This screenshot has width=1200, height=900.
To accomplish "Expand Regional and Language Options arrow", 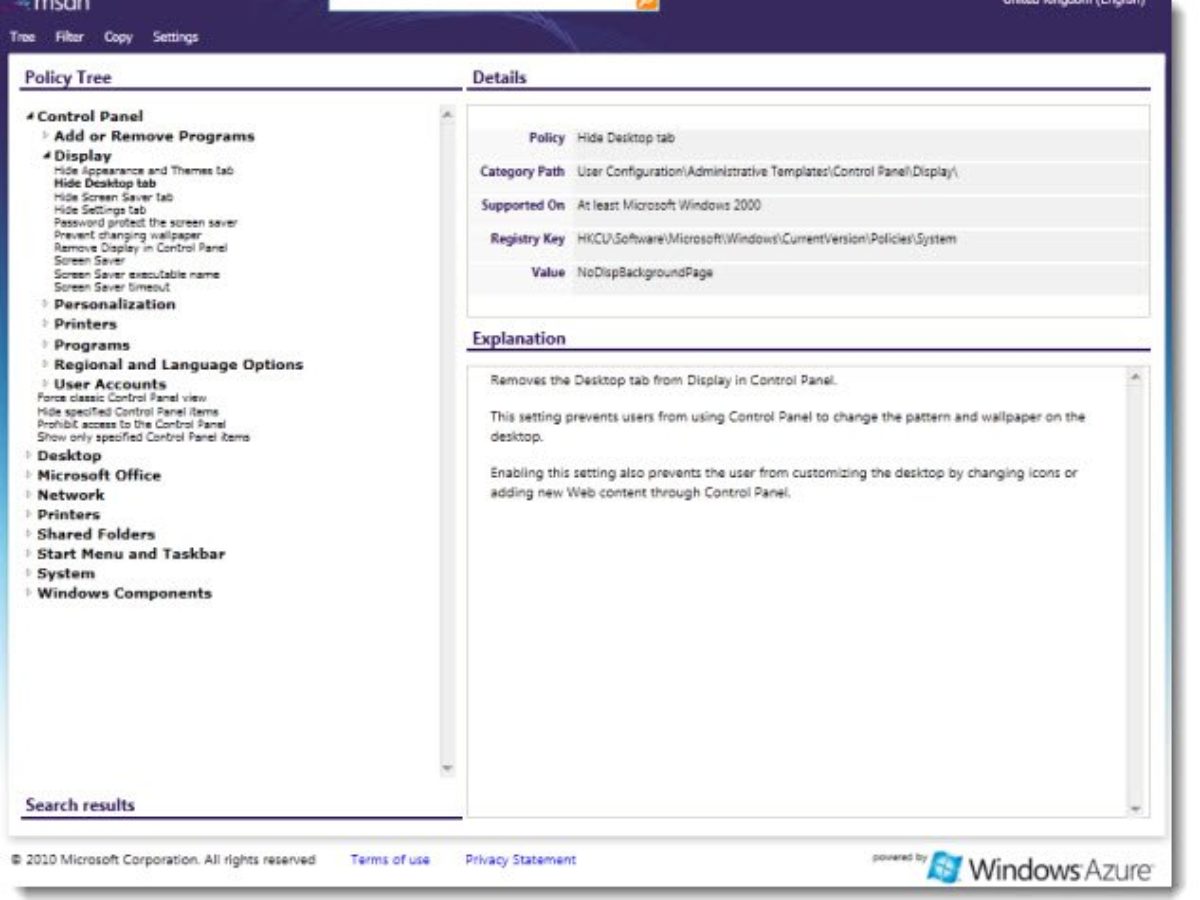I will [46, 364].
